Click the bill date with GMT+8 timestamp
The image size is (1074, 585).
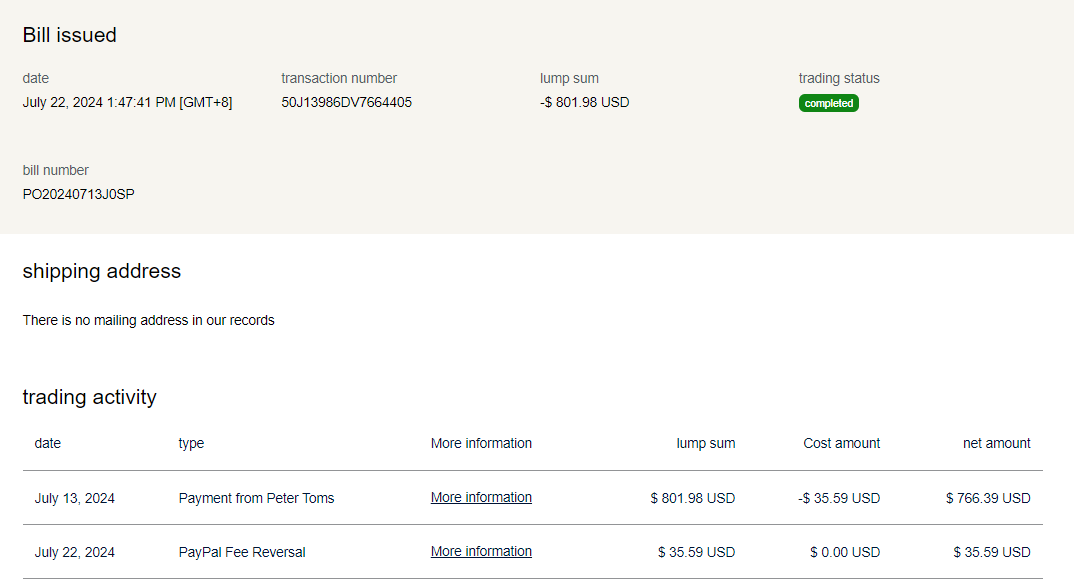tap(127, 102)
